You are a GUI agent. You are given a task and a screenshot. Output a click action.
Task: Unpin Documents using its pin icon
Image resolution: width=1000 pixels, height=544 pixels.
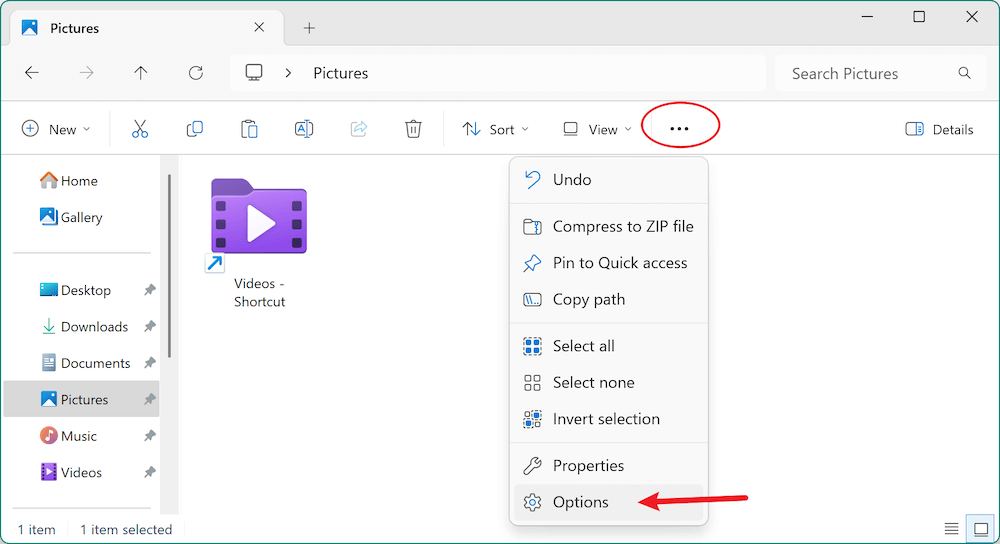[x=149, y=363]
